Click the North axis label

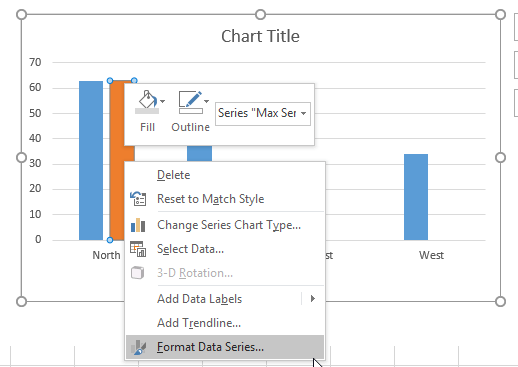coord(106,255)
